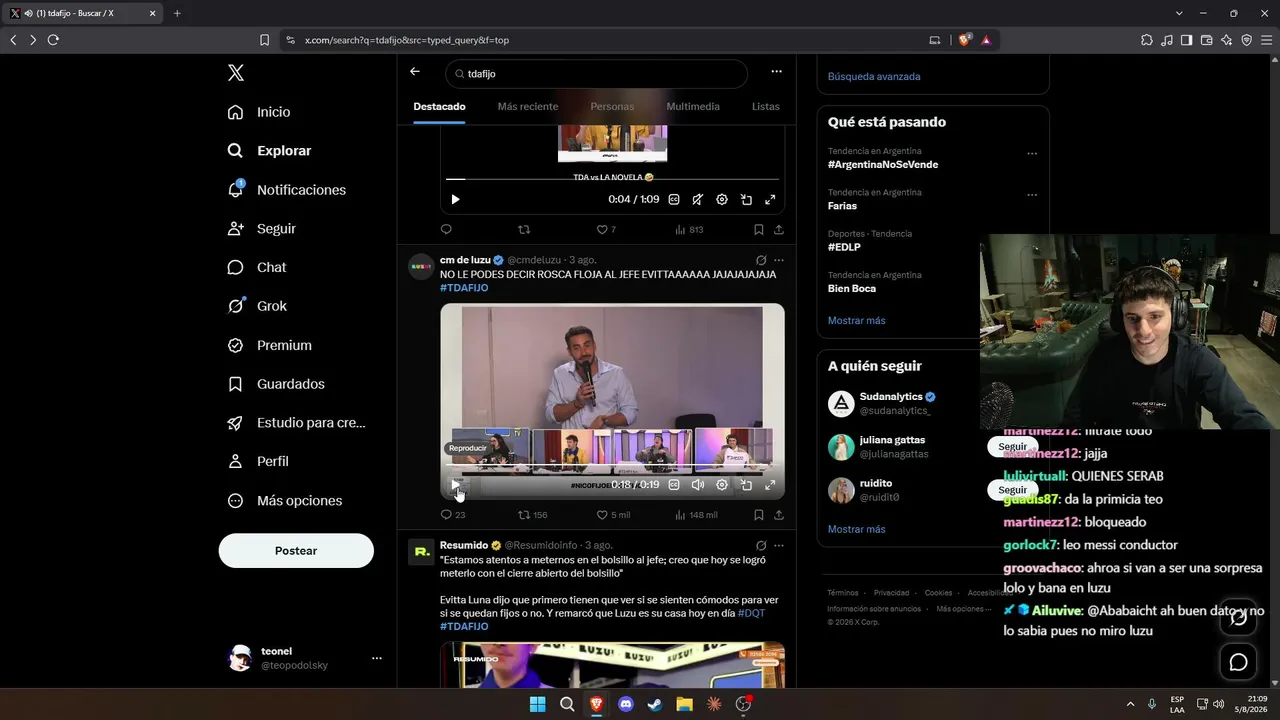Viewport: 1280px width, 720px height.
Task: Click the tdafijo search field
Action: (x=597, y=74)
